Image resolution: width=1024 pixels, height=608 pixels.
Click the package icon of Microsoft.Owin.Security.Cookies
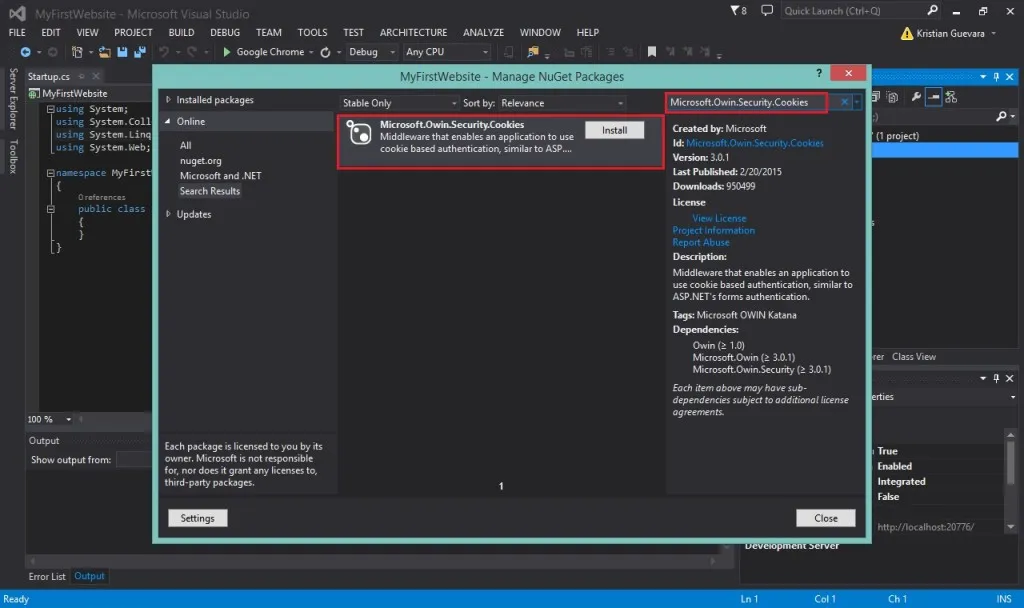coord(359,133)
